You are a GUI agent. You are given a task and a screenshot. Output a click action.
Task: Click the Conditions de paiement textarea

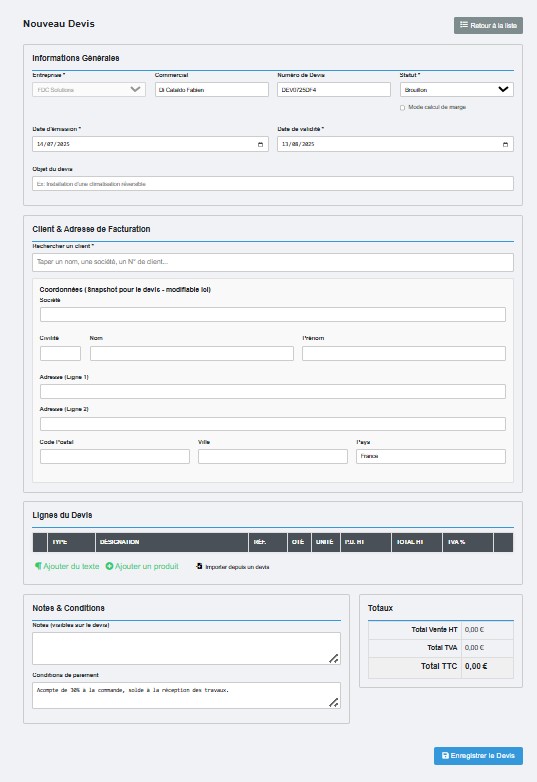[x=186, y=695]
